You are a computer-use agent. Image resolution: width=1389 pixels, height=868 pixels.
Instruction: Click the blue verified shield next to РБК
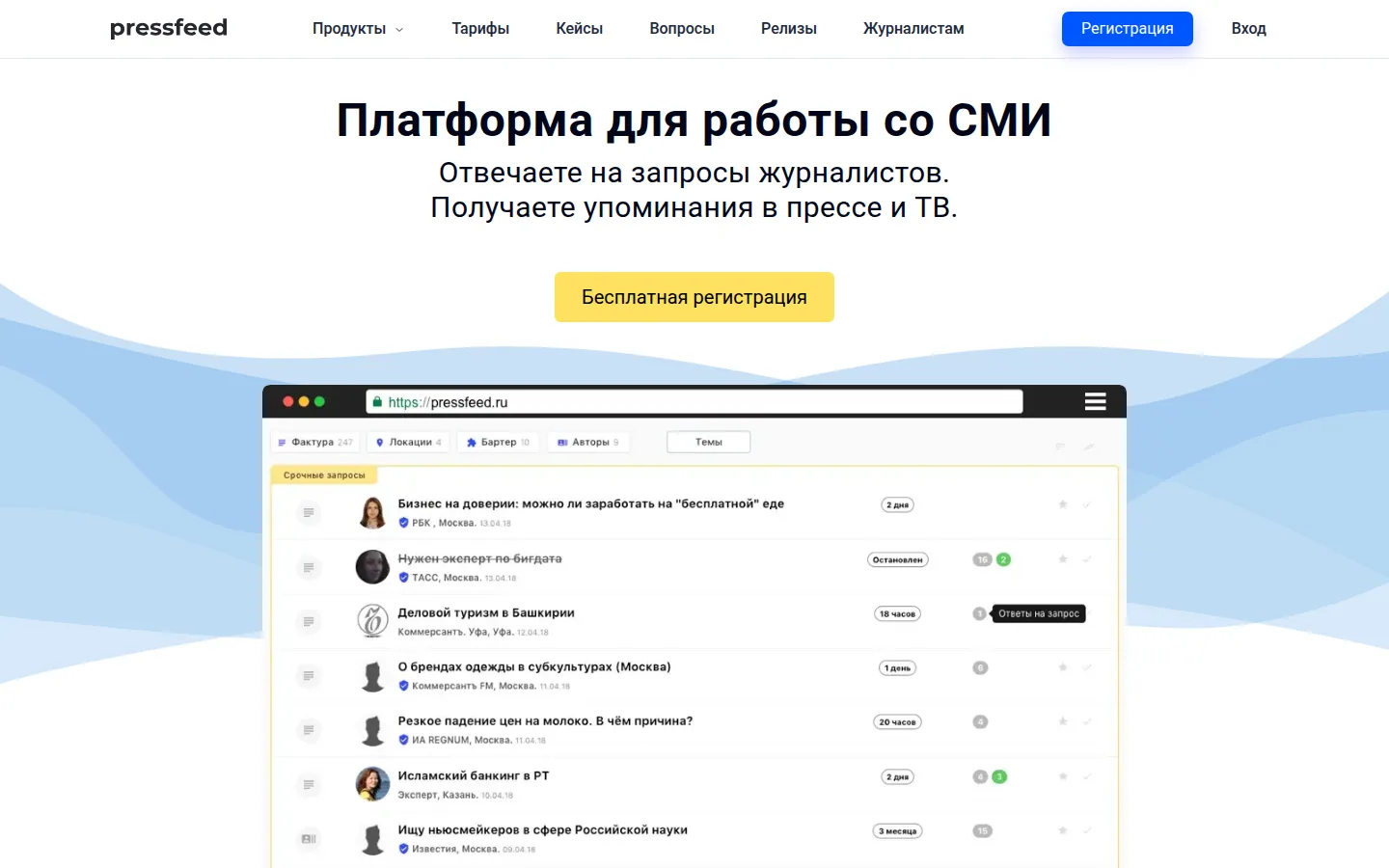[x=403, y=523]
